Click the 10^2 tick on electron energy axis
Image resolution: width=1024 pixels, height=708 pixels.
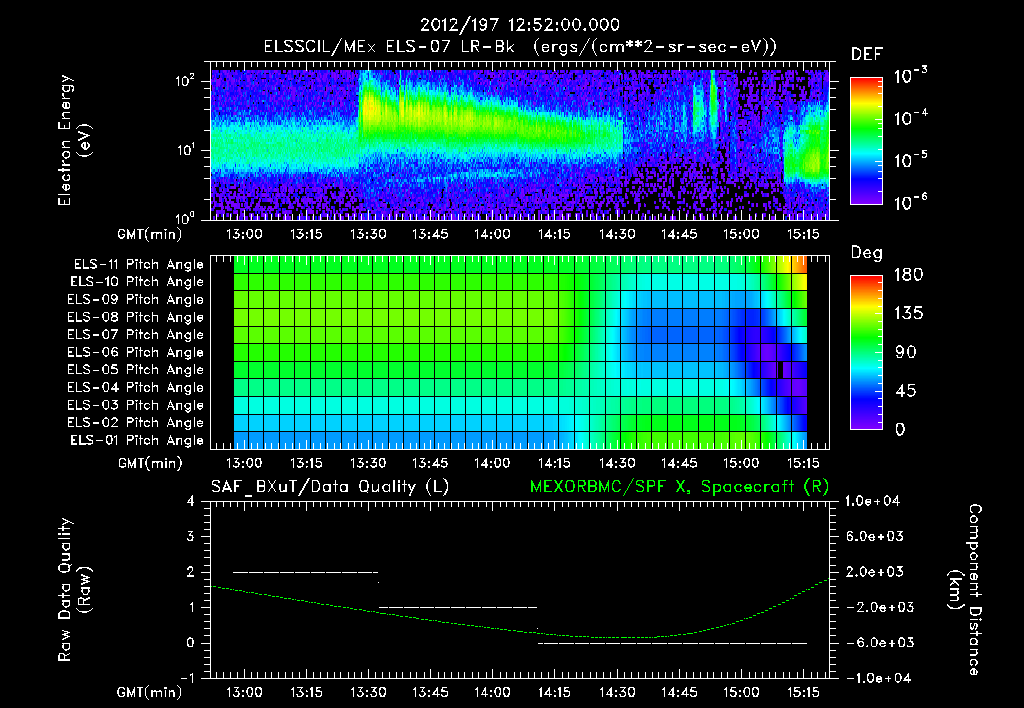(185, 81)
